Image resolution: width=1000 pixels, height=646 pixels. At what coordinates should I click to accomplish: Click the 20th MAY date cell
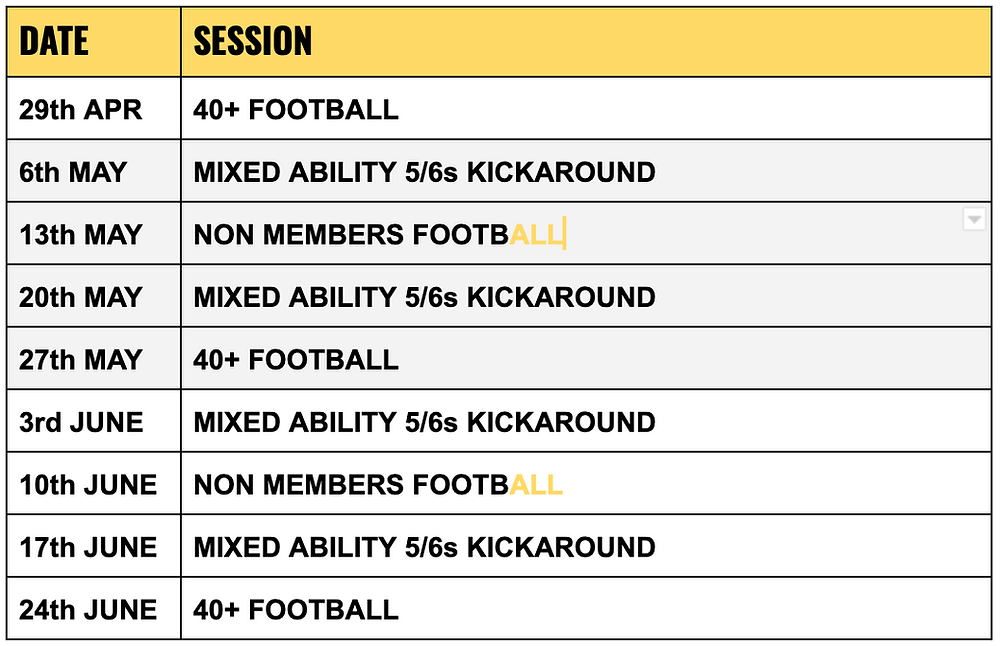(94, 296)
